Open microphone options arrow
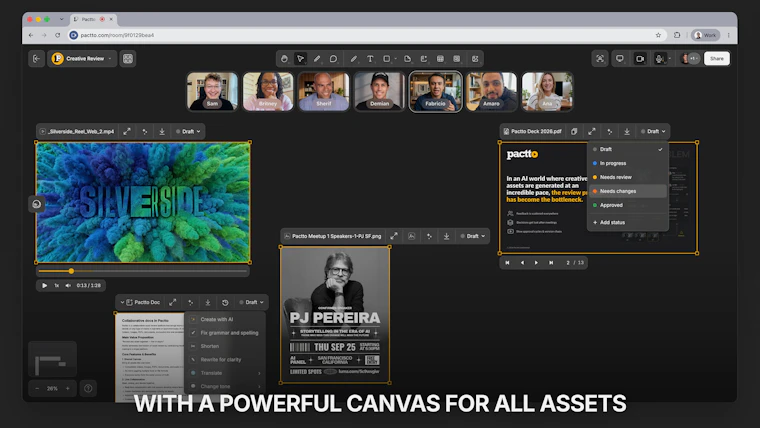This screenshot has height=428, width=760. [x=670, y=59]
